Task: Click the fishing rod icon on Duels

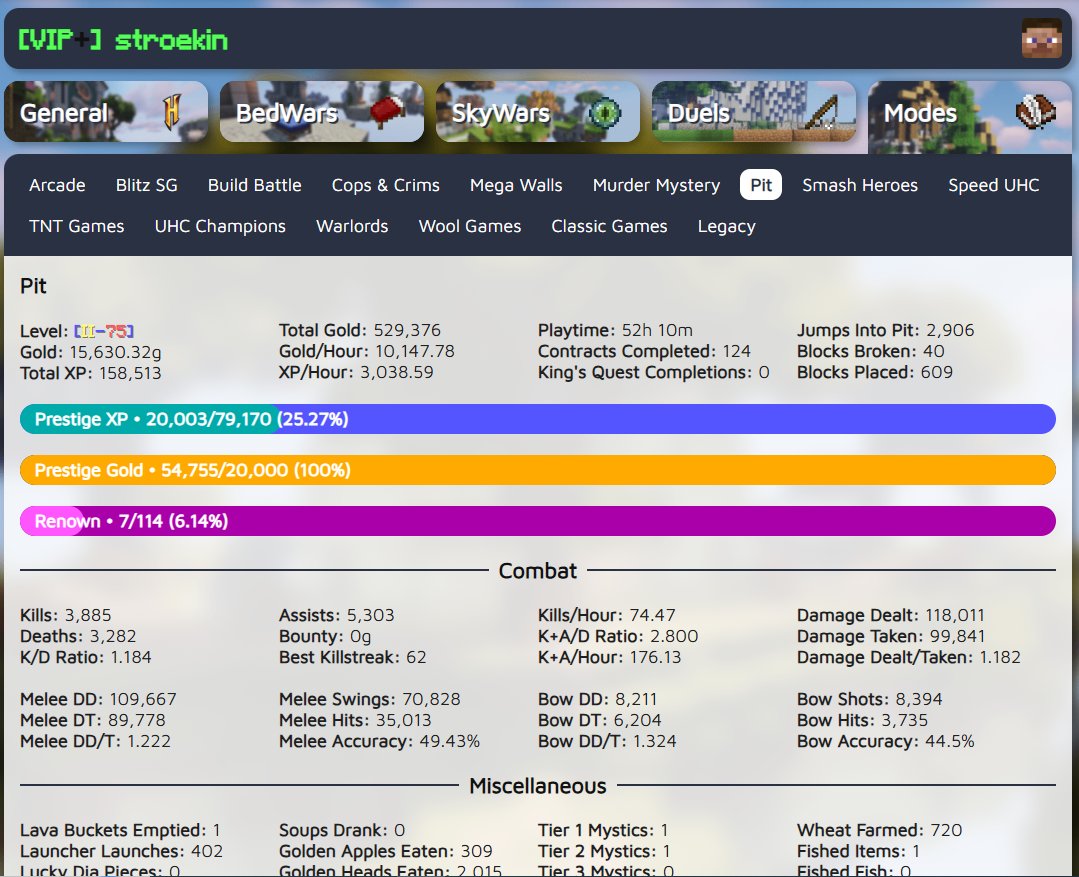Action: (x=820, y=112)
